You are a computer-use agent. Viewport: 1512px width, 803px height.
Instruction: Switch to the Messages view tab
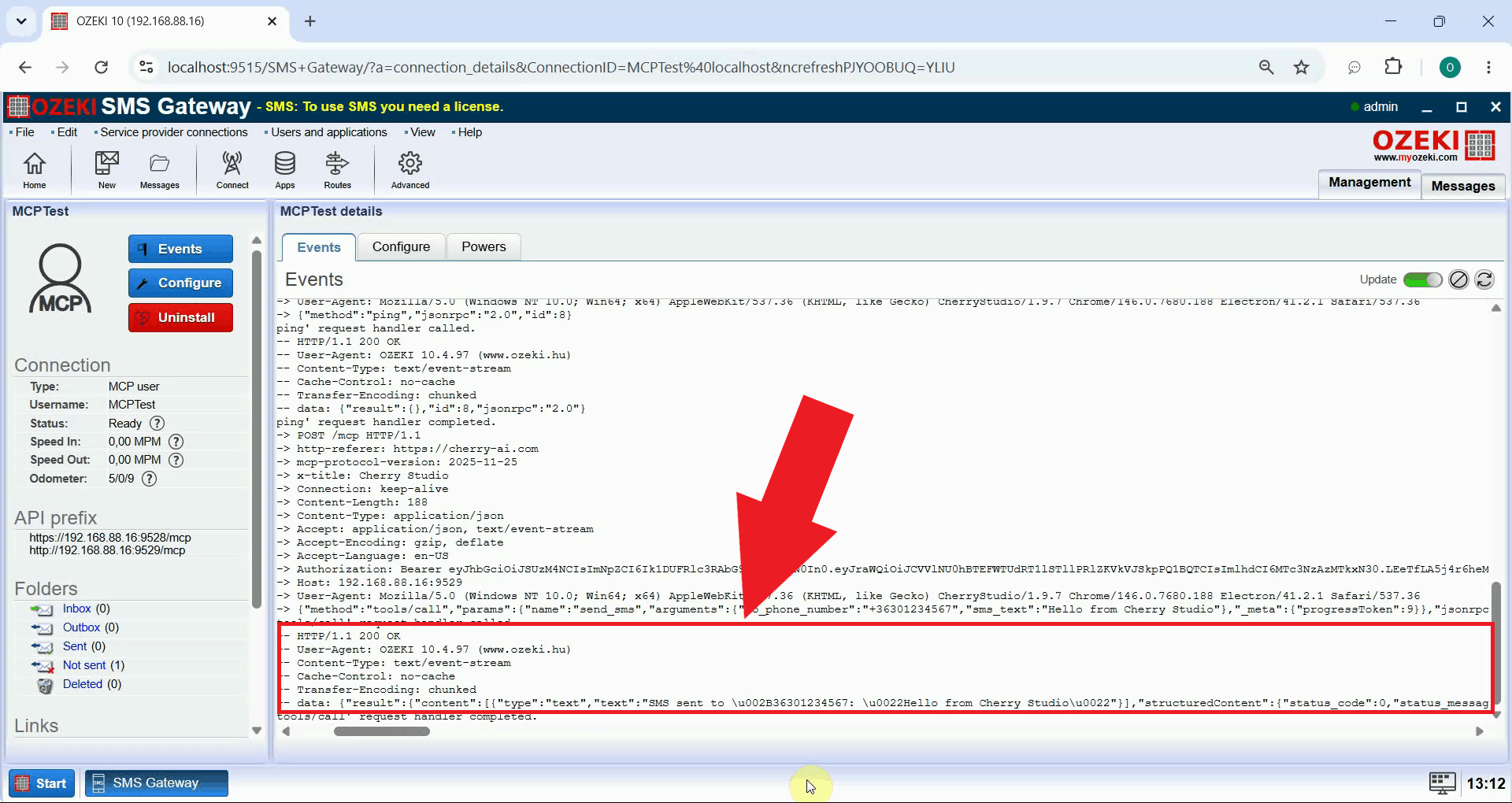[x=1463, y=186]
